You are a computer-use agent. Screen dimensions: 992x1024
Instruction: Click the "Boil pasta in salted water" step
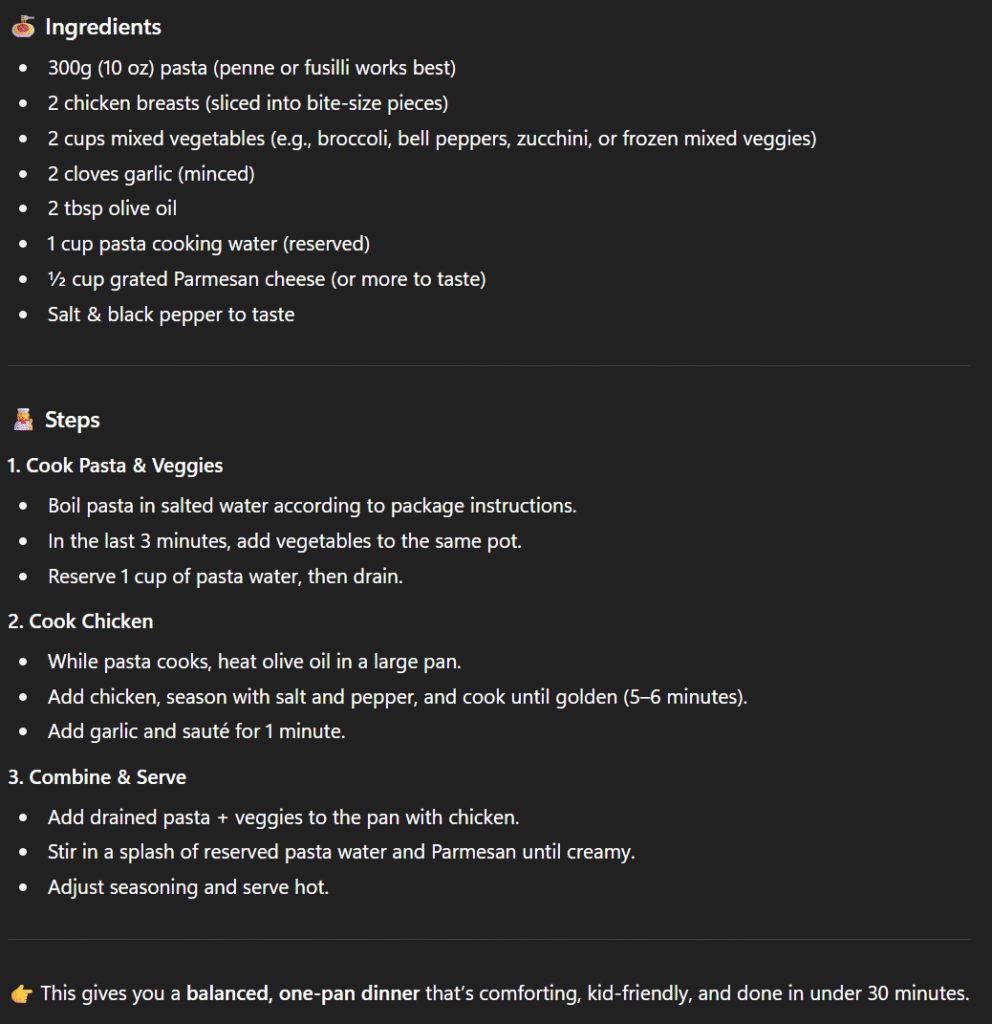tap(312, 506)
